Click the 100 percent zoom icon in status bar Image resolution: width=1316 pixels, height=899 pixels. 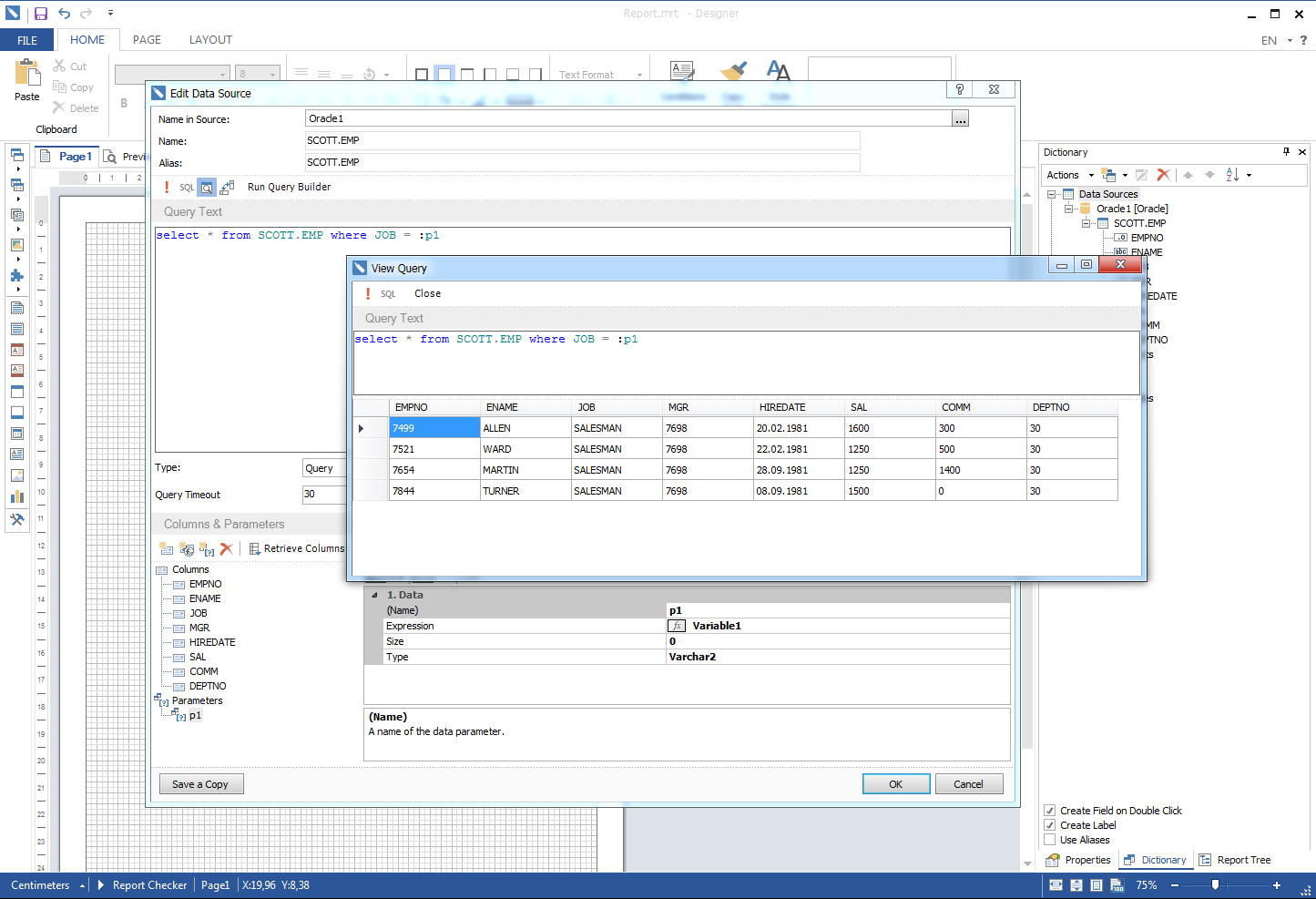click(1117, 885)
